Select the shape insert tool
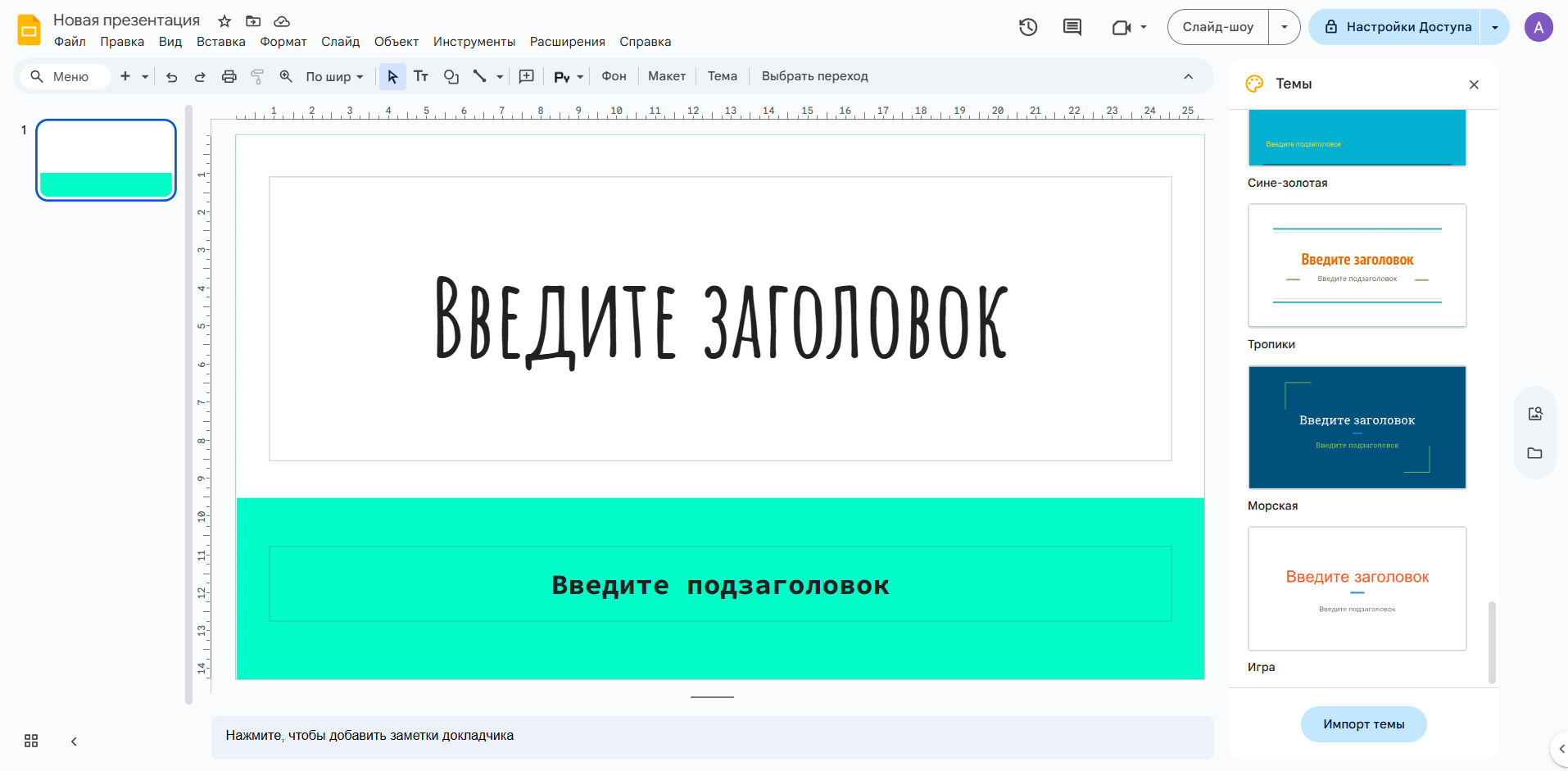 tap(451, 76)
